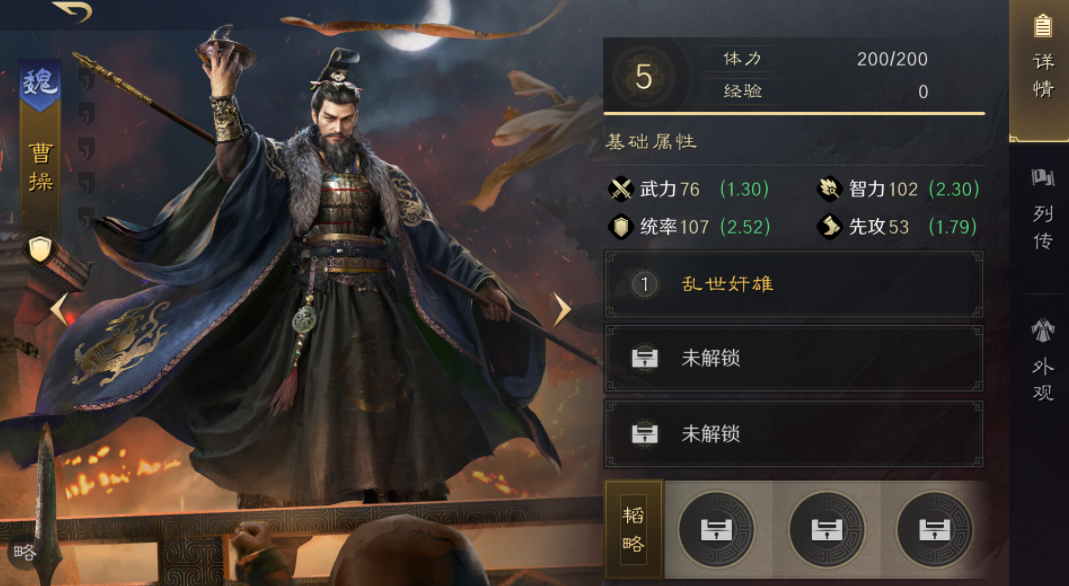Viewport: 1069px width, 586px height.
Task: Tap the first locked 韬略 slot
Action: [x=717, y=529]
